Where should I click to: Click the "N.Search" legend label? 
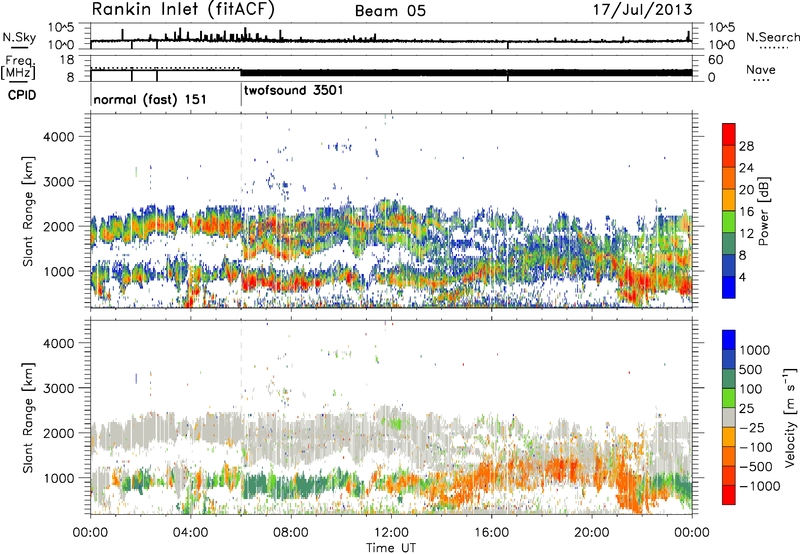point(772,37)
